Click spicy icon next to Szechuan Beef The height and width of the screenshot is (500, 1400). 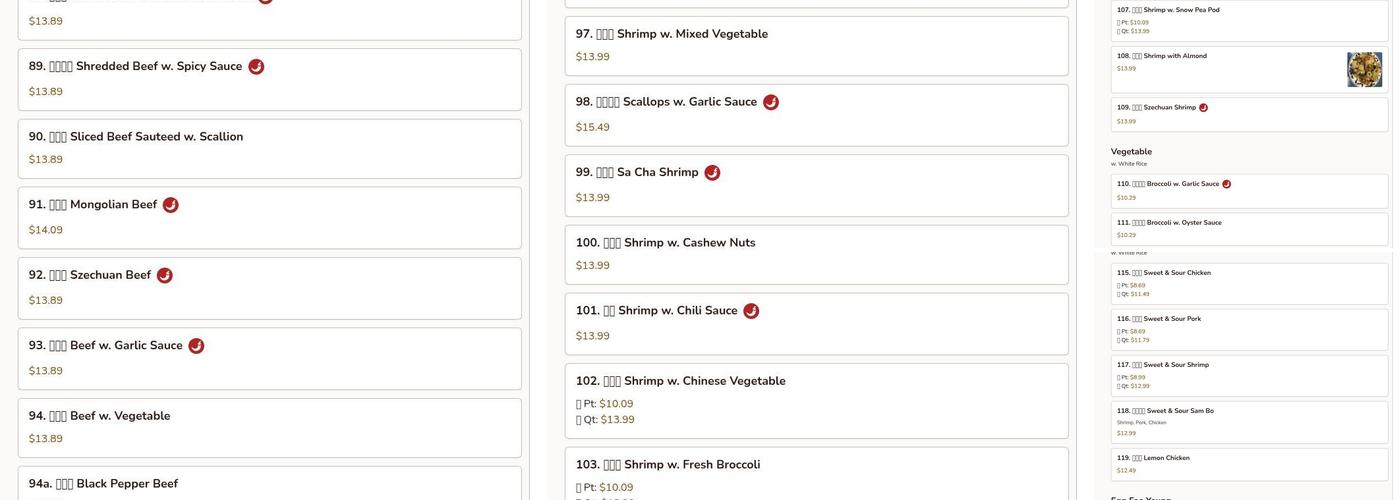click(165, 276)
